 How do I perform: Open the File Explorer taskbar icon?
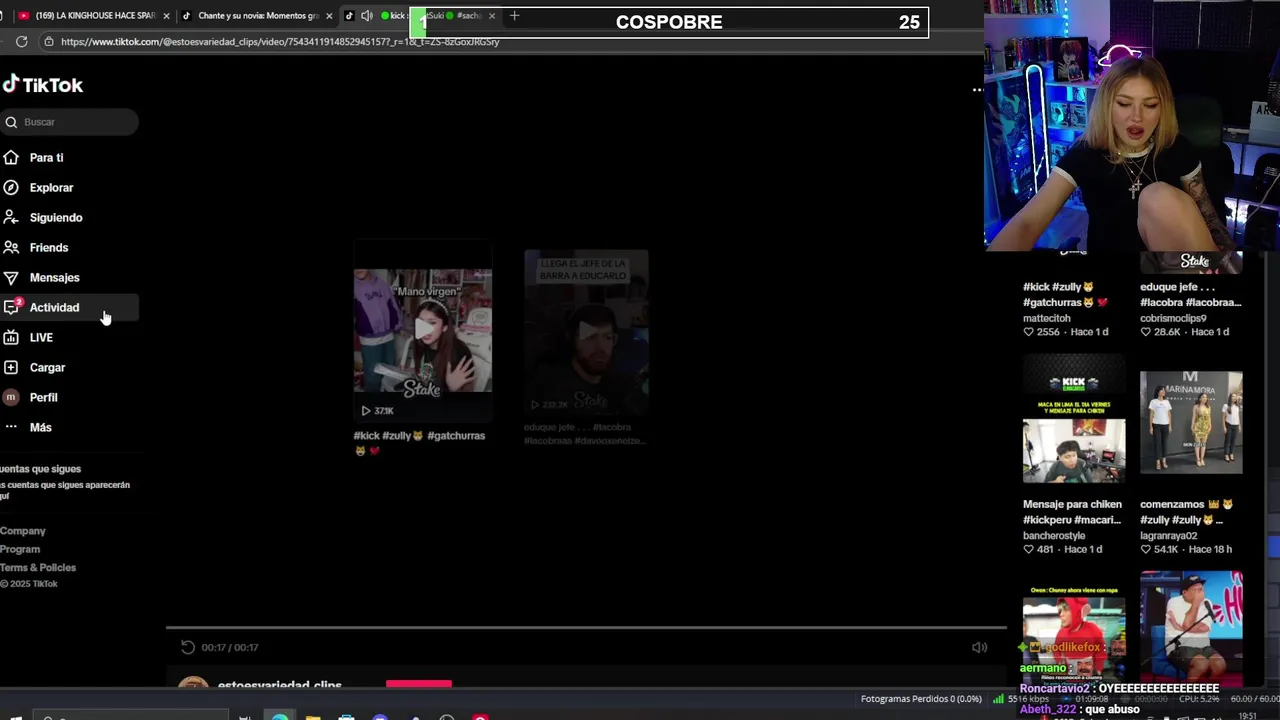click(313, 716)
